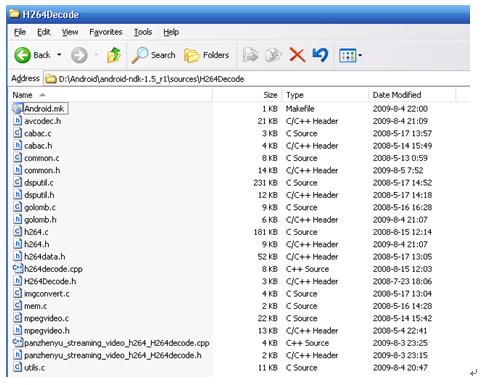The image size is (500, 385).
Task: Open the Edit menu
Action: click(44, 32)
